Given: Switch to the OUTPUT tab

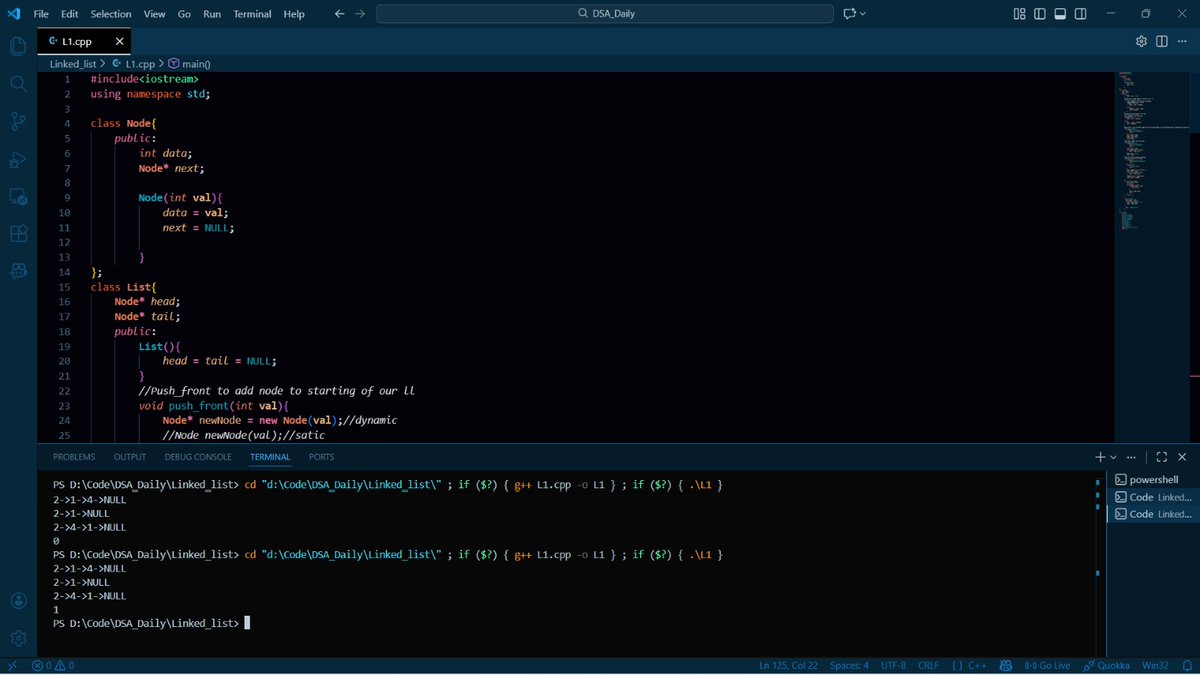Looking at the screenshot, I should click(129, 456).
